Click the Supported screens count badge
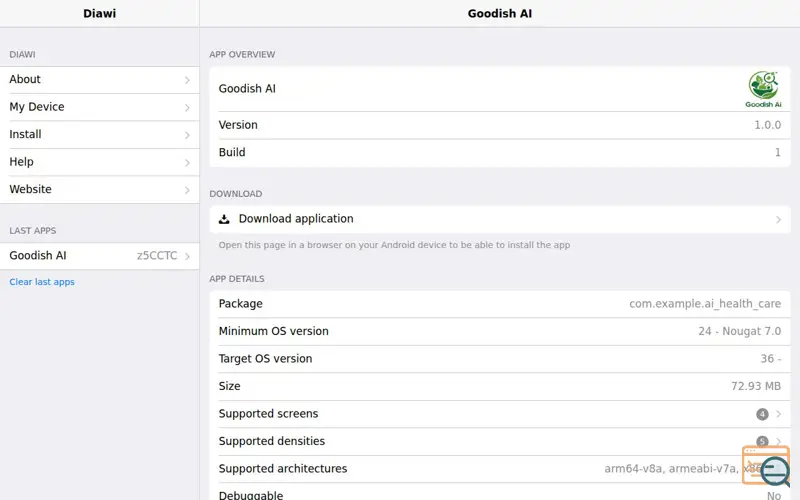The height and width of the screenshot is (500, 800). pyautogui.click(x=762, y=414)
